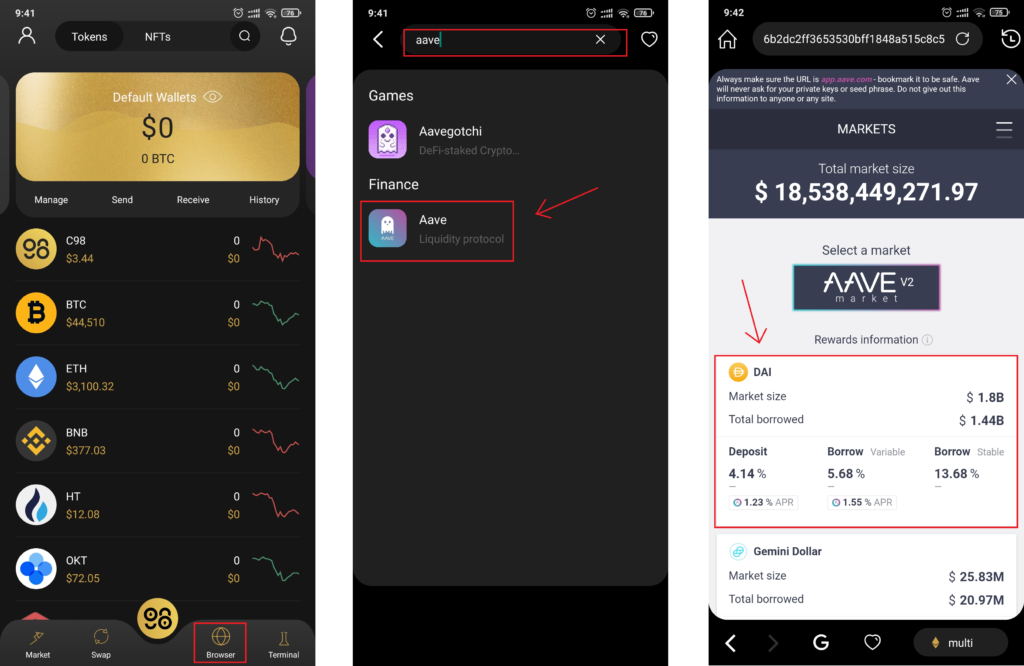Tap the token search magnifier icon
This screenshot has width=1024, height=666.
(x=245, y=36)
